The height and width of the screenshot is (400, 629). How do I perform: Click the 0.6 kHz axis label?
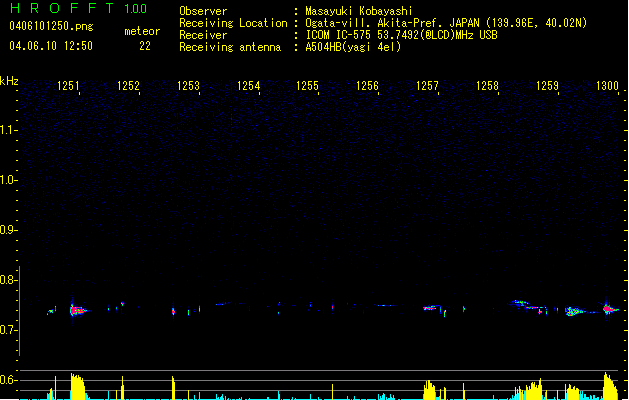click(x=7, y=380)
